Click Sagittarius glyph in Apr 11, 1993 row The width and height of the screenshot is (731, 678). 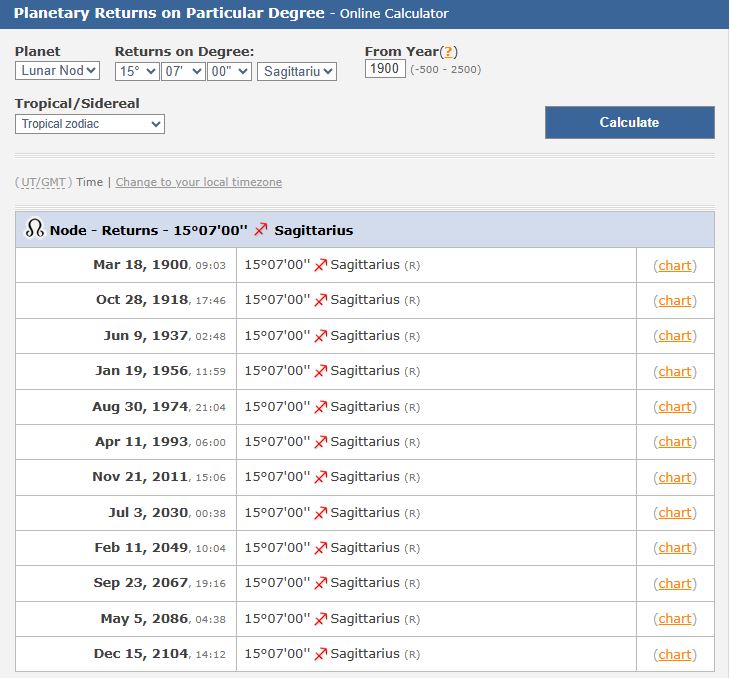click(x=321, y=442)
